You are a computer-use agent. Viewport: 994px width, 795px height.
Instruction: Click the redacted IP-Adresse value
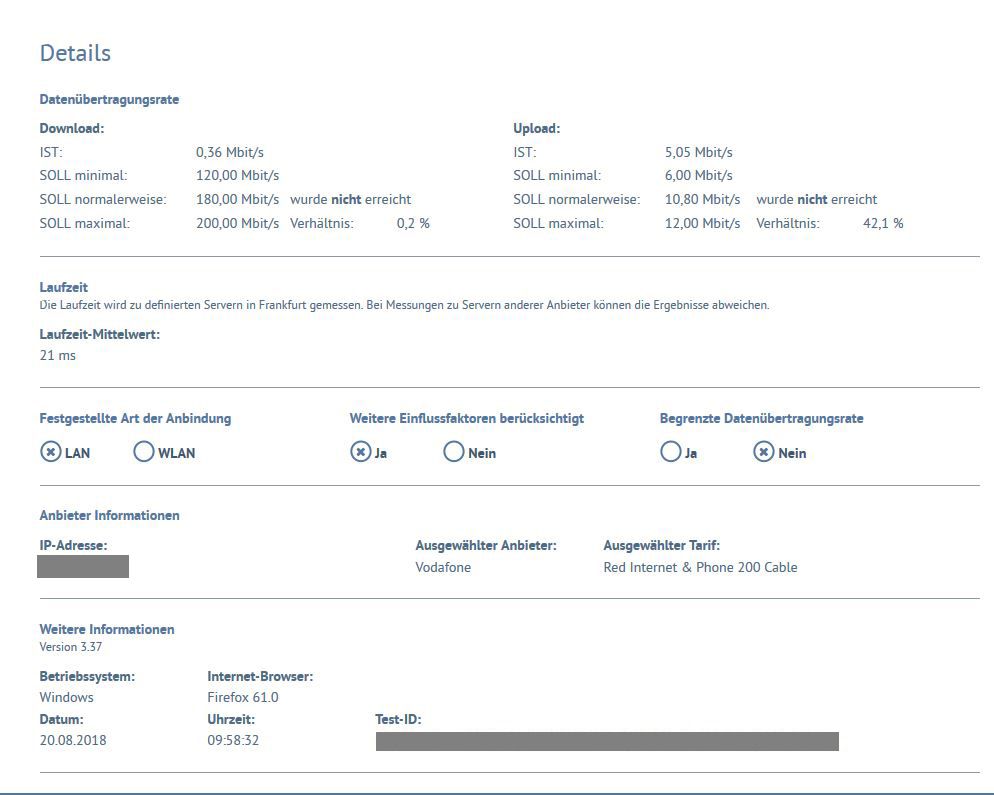coord(83,567)
